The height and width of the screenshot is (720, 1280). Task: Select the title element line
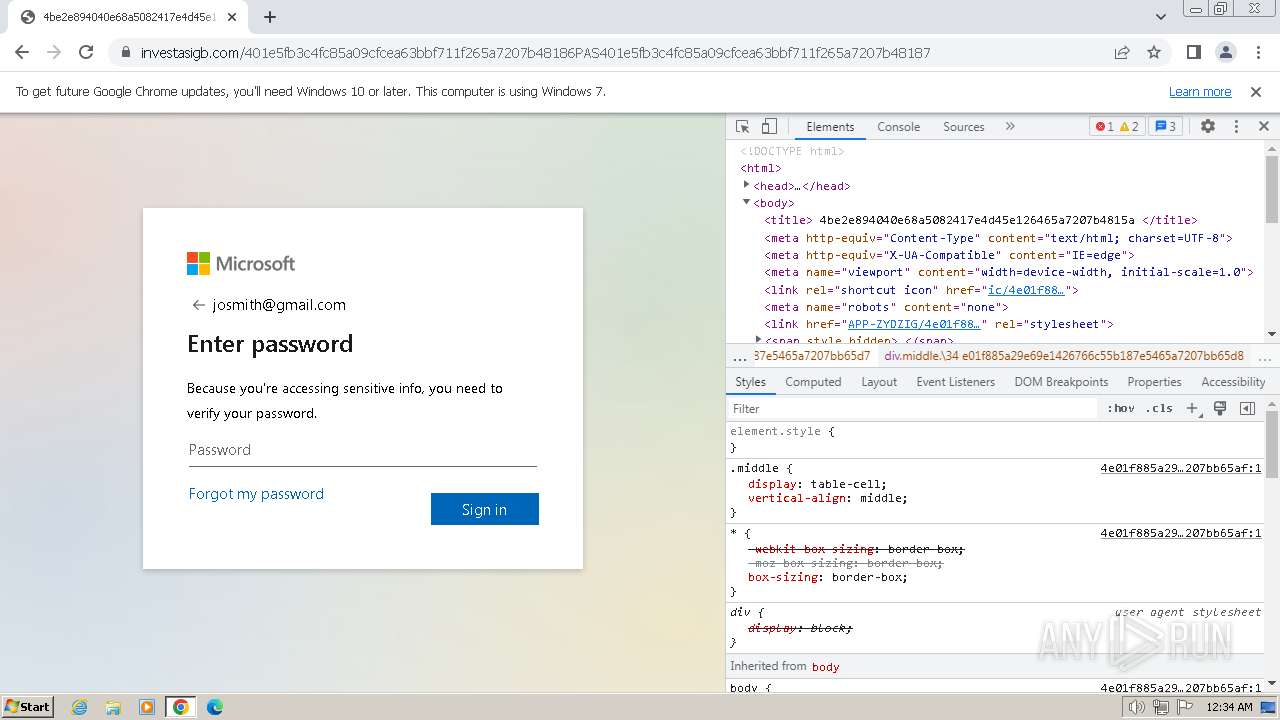pos(981,220)
